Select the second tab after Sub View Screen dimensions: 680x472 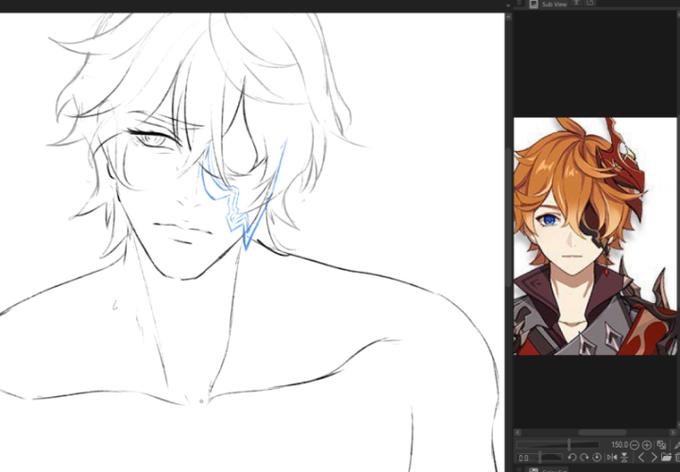pos(590,3)
